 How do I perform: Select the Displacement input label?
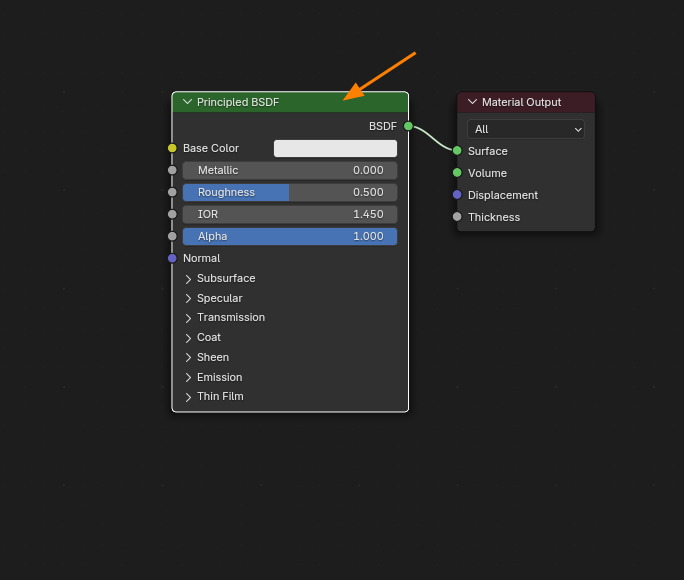(x=503, y=195)
